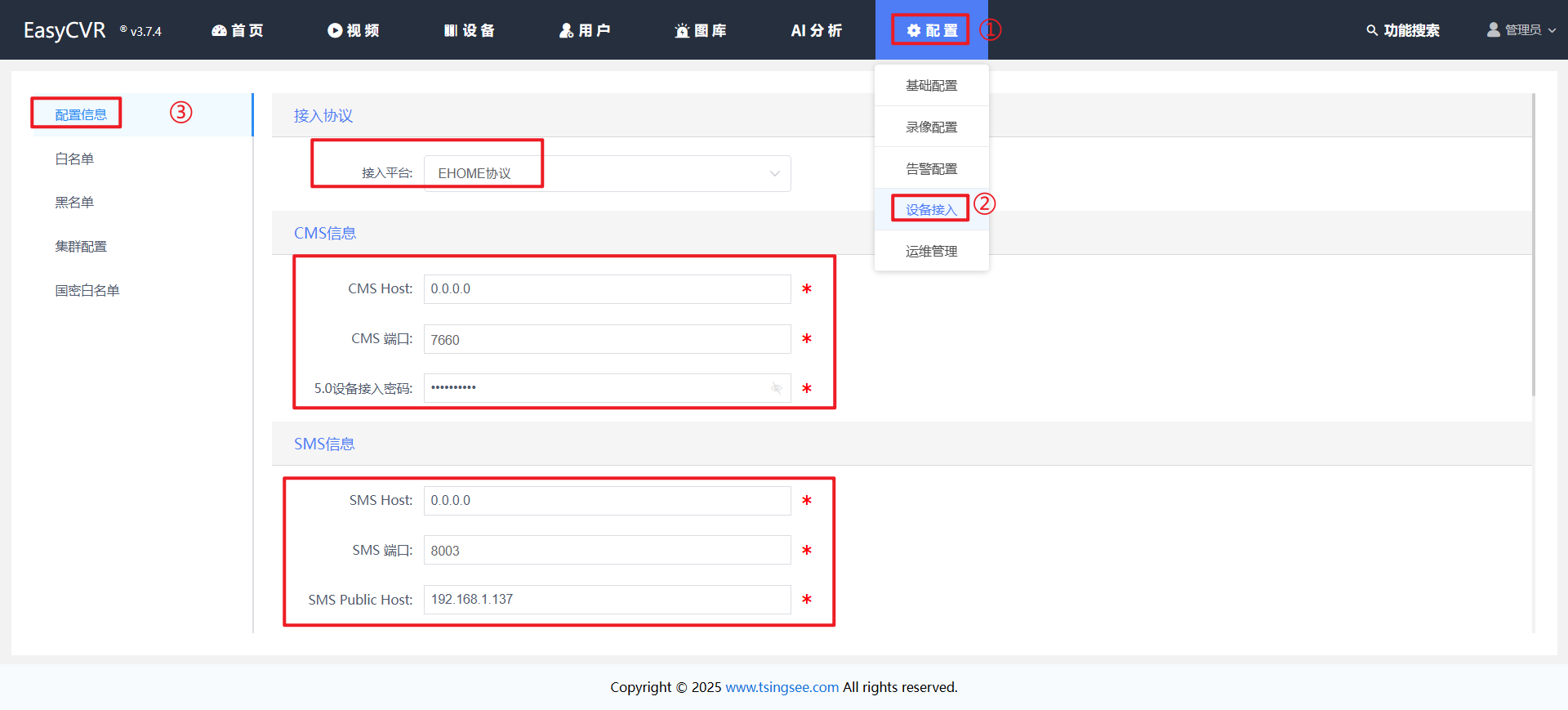Click the gallery alarm icon in navbar
The image size is (1568, 710).
(682, 31)
